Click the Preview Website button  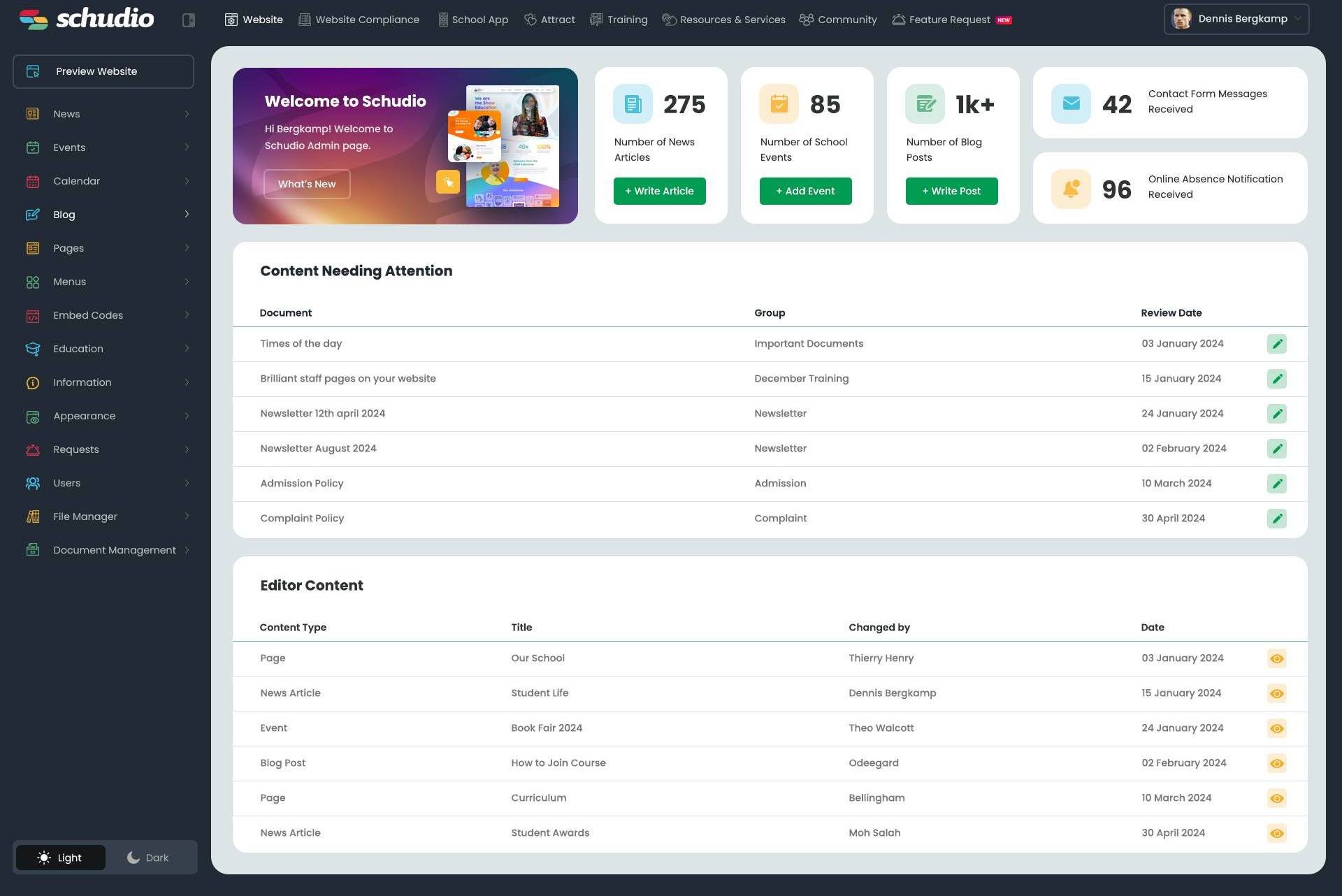[x=103, y=71]
